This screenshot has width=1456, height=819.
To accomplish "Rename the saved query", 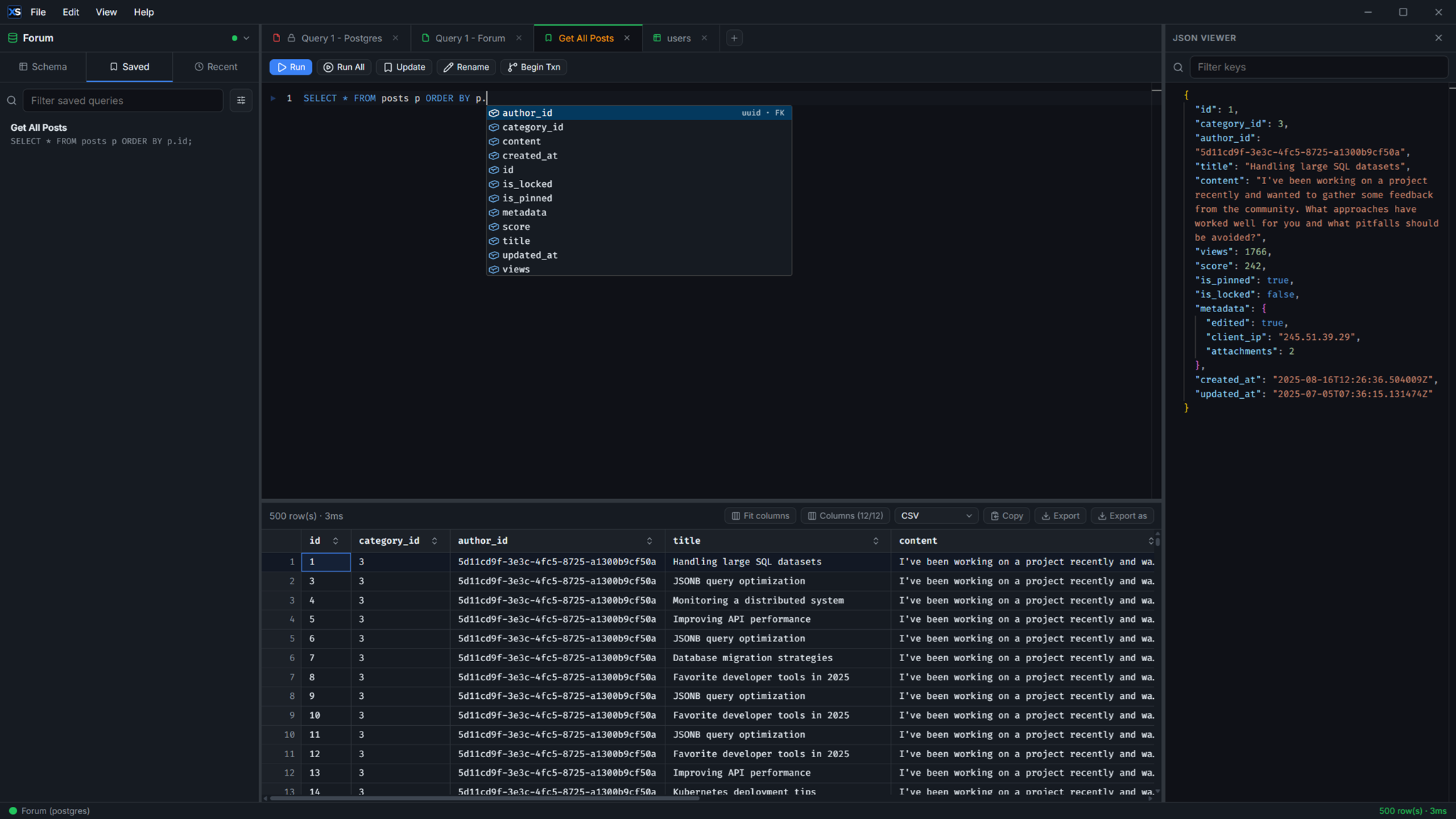I will tap(466, 68).
